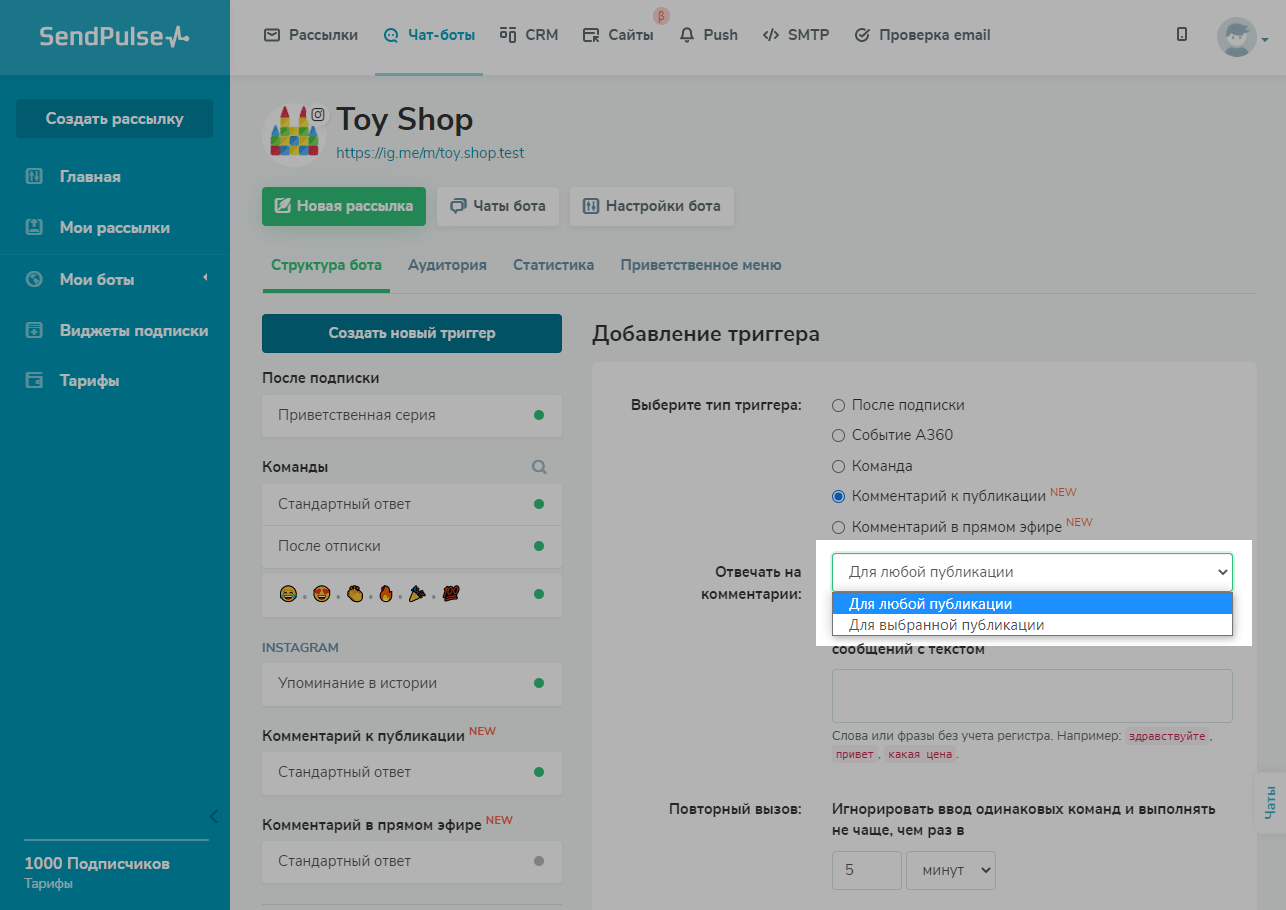This screenshot has width=1286, height=910.
Task: Open the mobile device icon in header
Action: 1182,35
